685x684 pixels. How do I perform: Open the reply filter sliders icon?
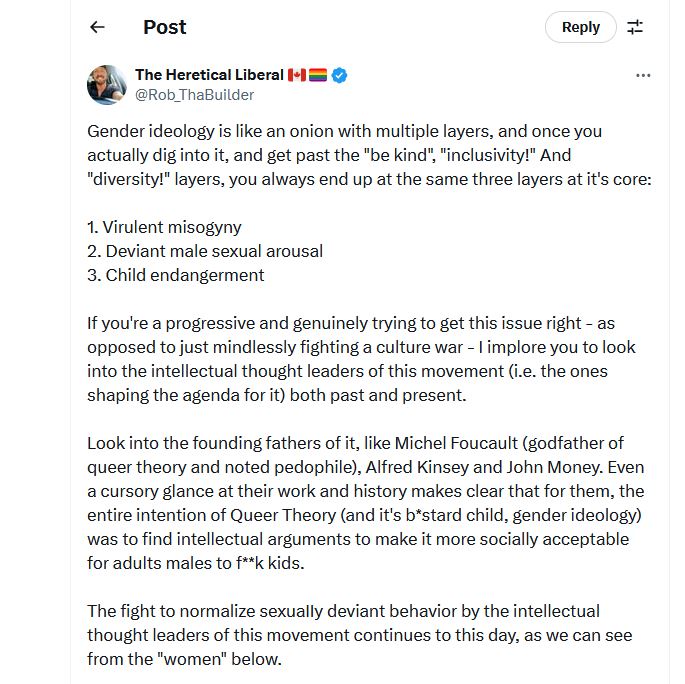(x=635, y=27)
